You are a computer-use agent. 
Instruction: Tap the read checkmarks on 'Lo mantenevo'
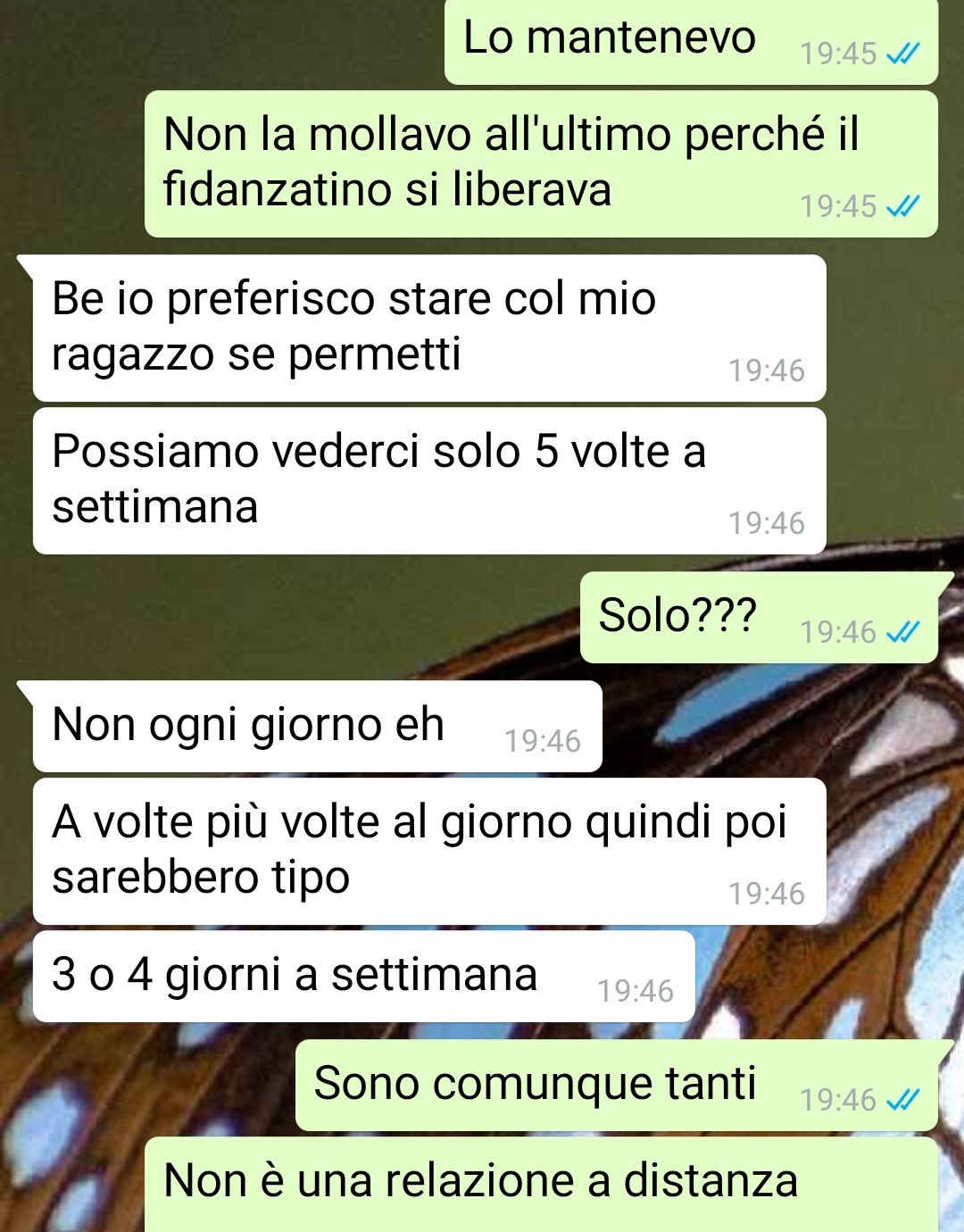pyautogui.click(x=902, y=54)
